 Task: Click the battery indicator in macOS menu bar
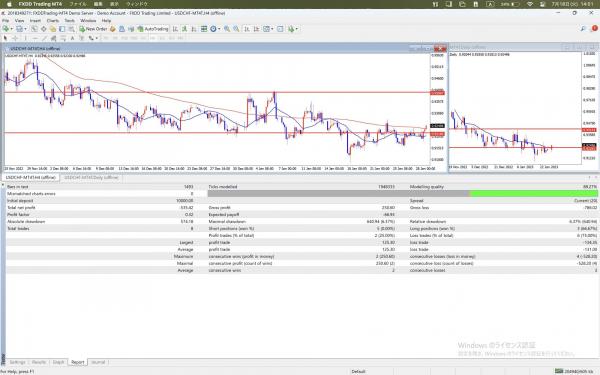510,4
